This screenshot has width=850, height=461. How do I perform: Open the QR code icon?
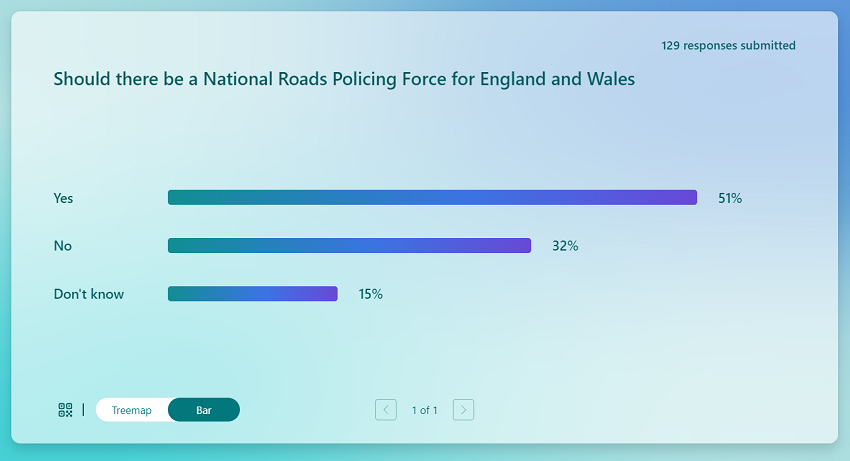[65, 410]
